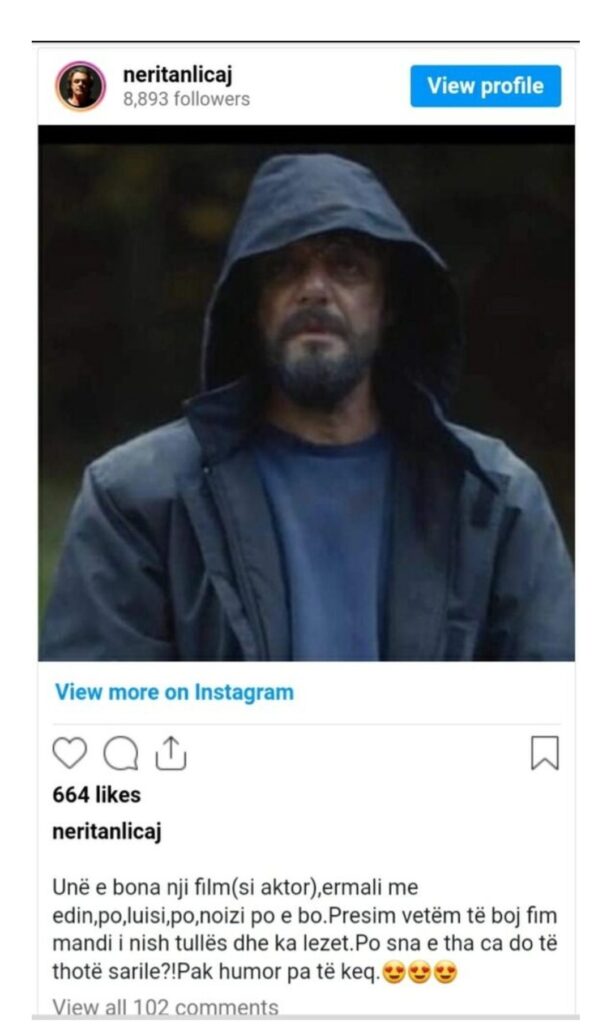Image resolution: width=611 pixels, height=1024 pixels.
Task: Open the neritanlicaj profile avatar
Action: coord(81,86)
